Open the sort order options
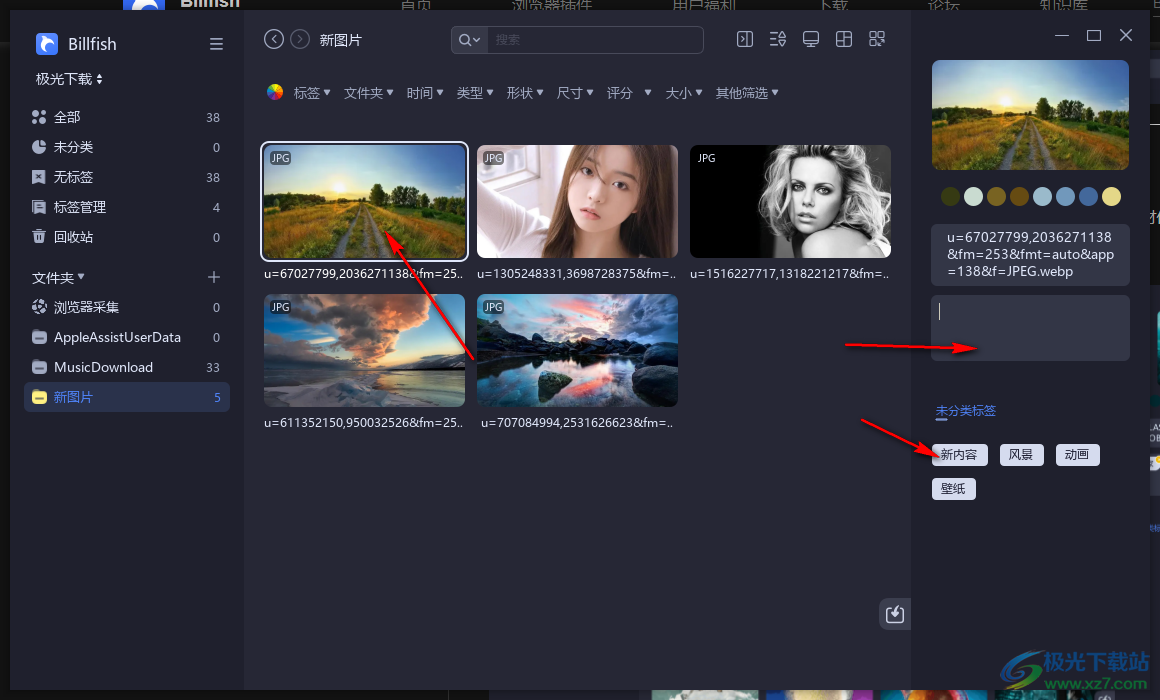The width and height of the screenshot is (1160, 700). (x=777, y=38)
